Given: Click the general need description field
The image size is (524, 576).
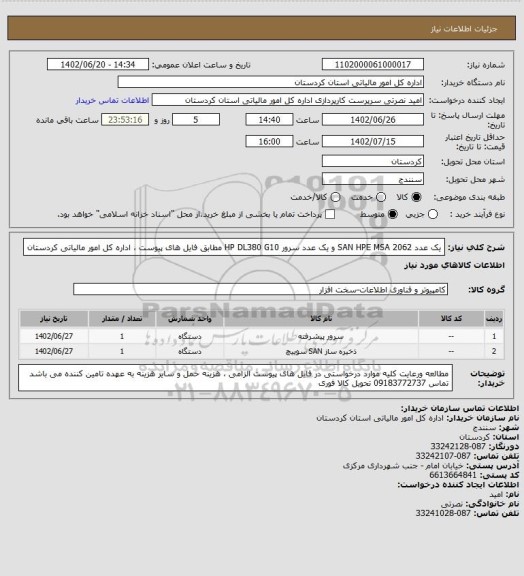Looking at the screenshot, I should (234, 247).
